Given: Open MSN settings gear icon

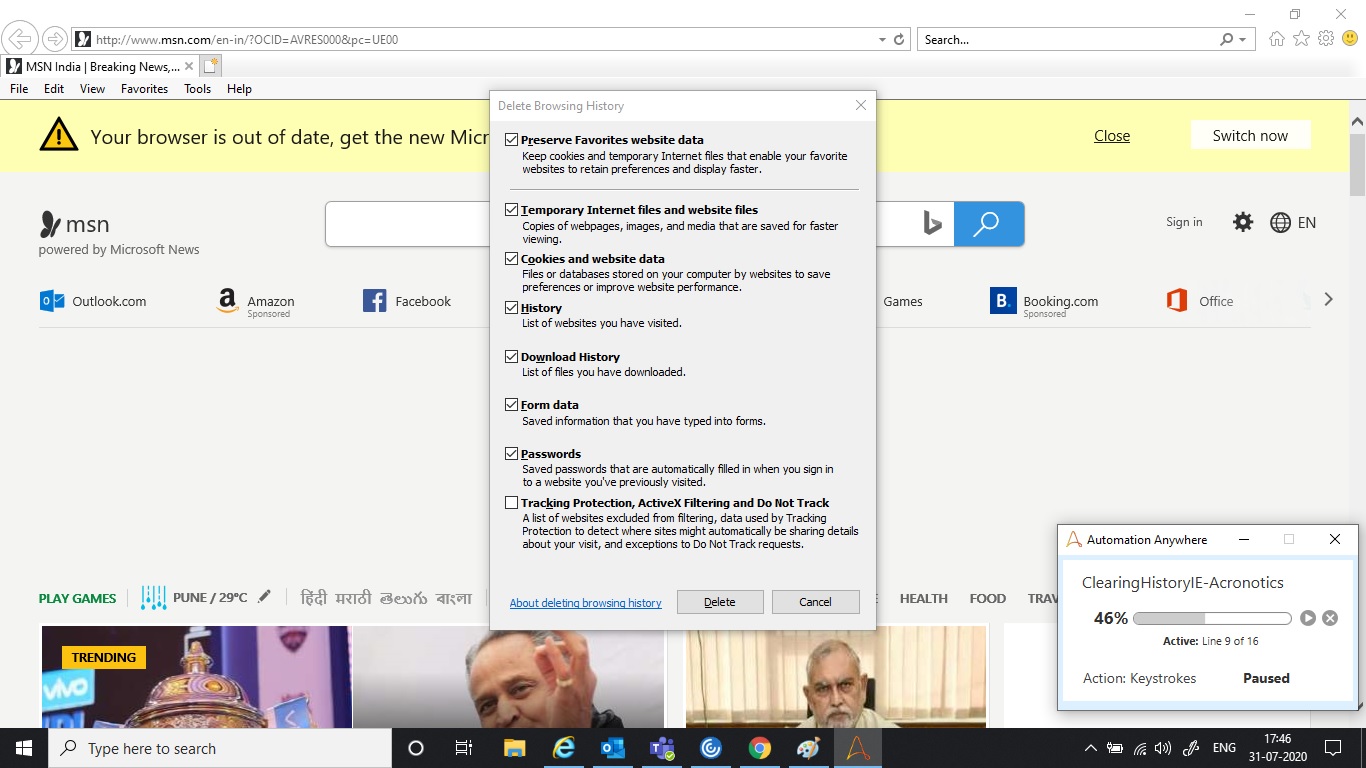Looking at the screenshot, I should click(x=1242, y=222).
